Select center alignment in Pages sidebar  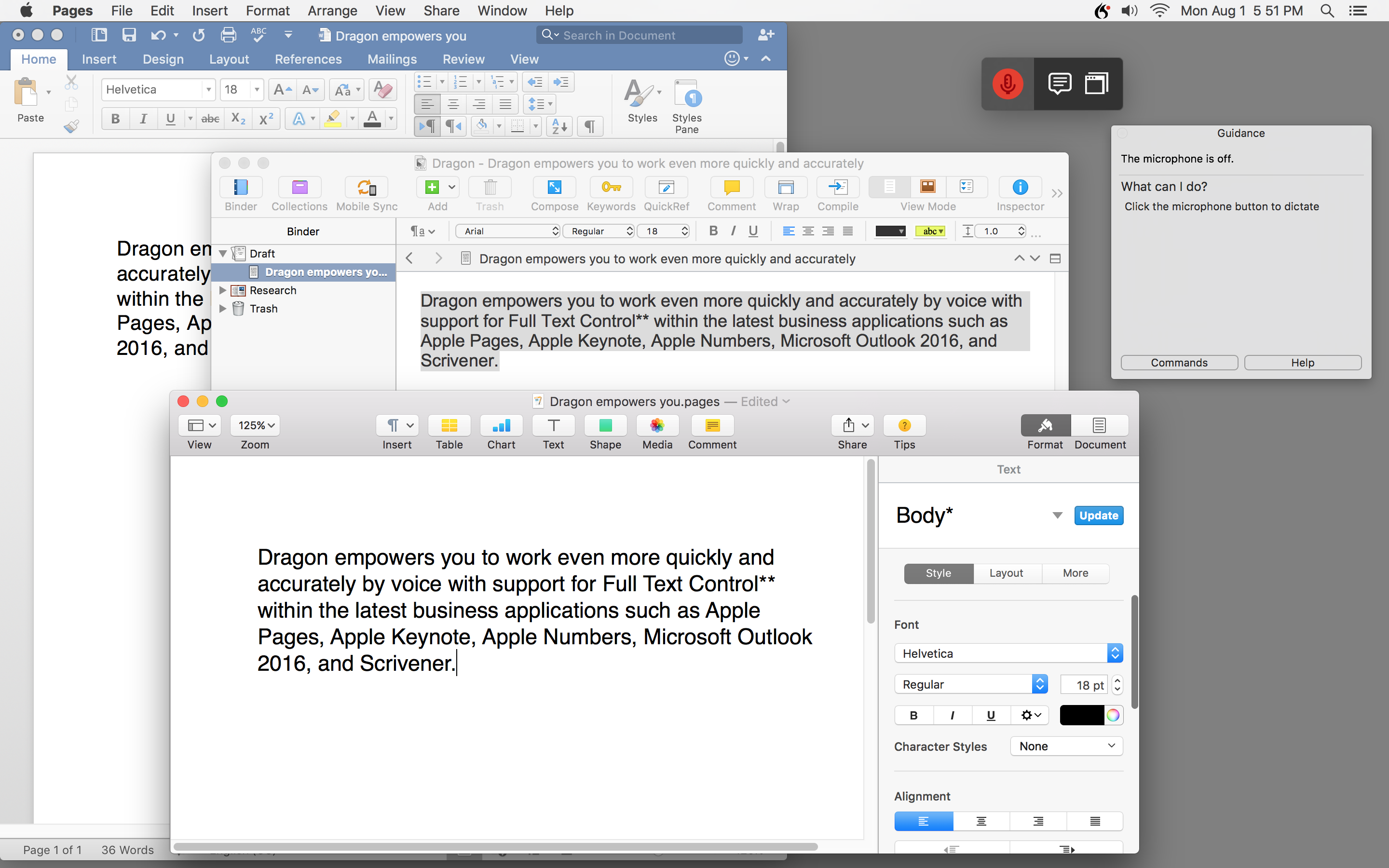coord(981,822)
